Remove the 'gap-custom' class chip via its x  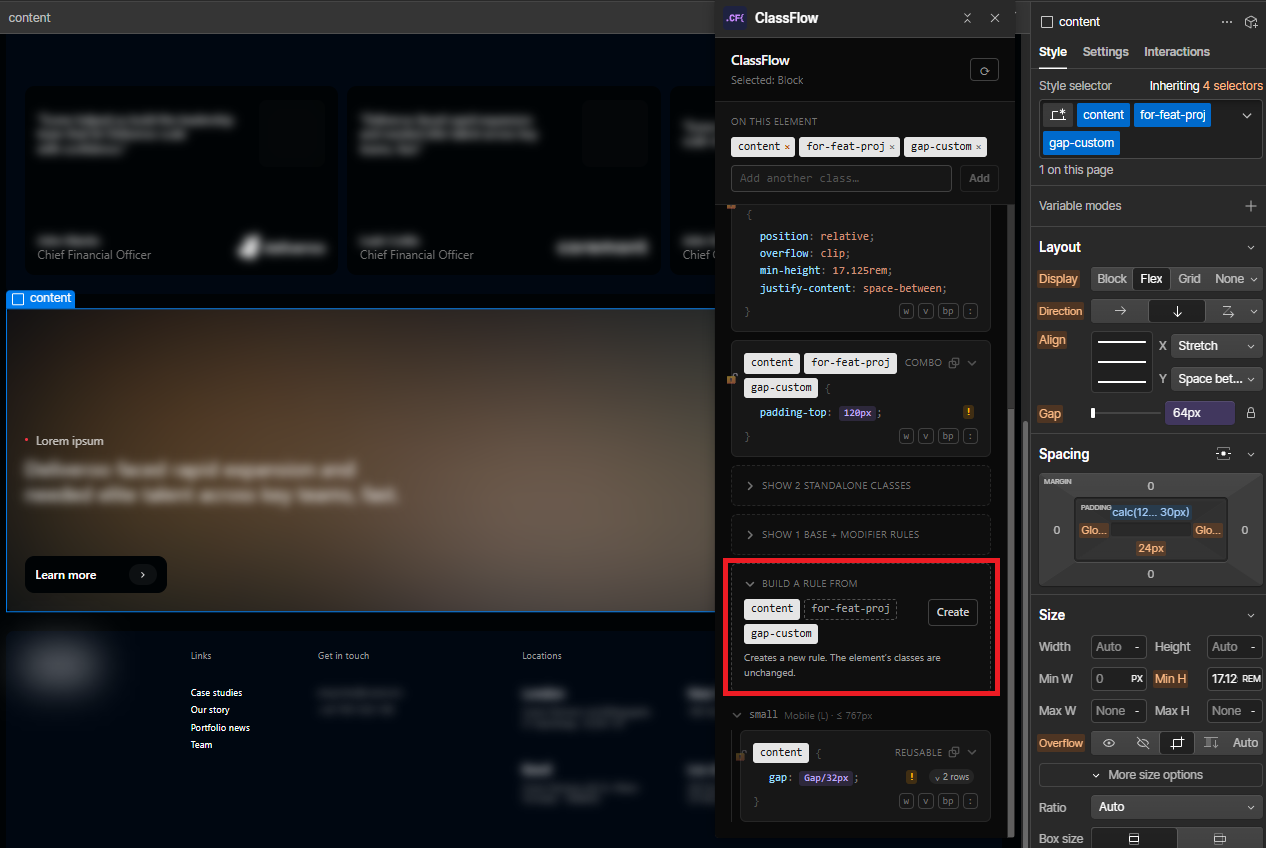[x=979, y=147]
